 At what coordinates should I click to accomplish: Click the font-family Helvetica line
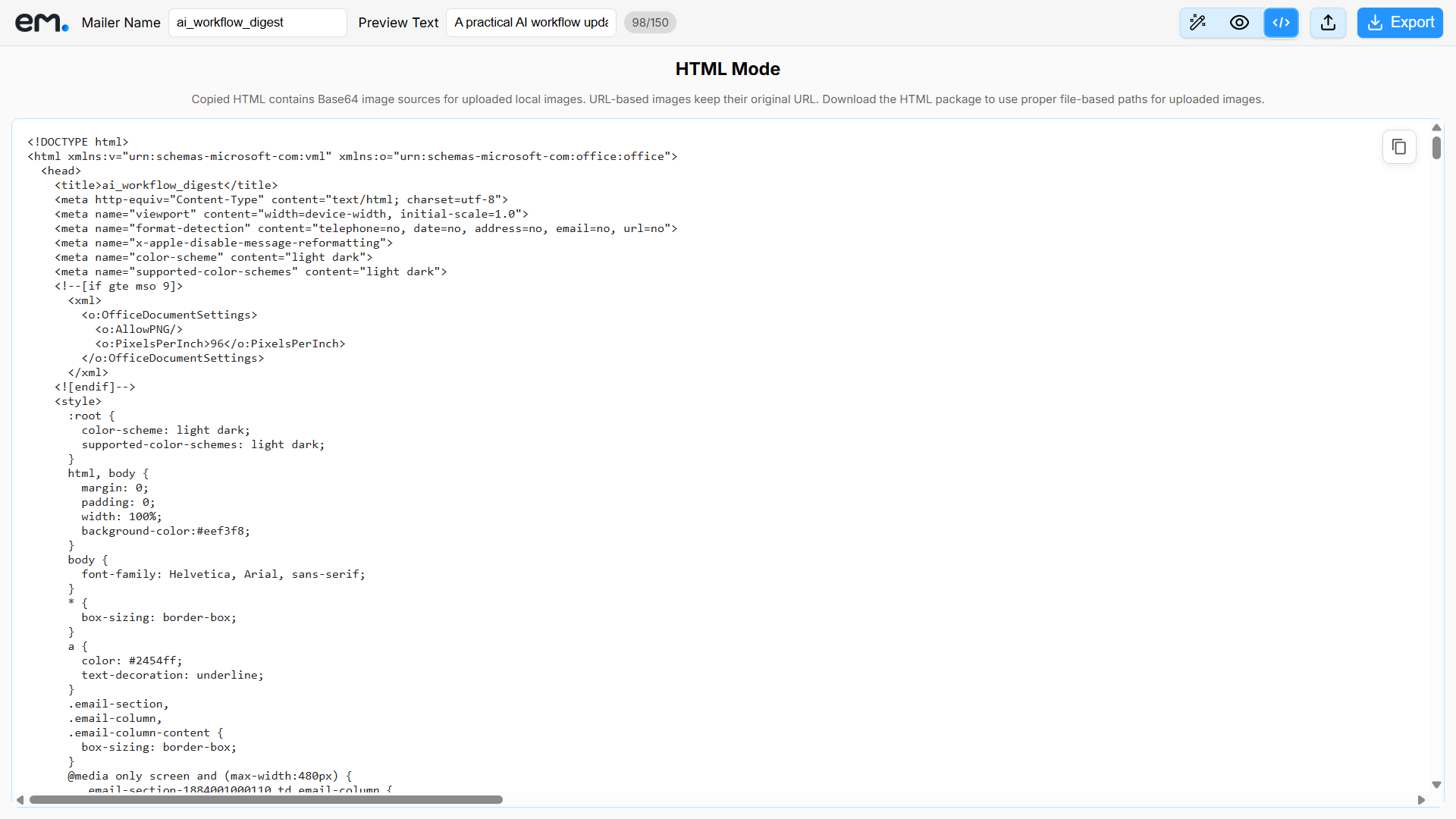click(x=224, y=574)
